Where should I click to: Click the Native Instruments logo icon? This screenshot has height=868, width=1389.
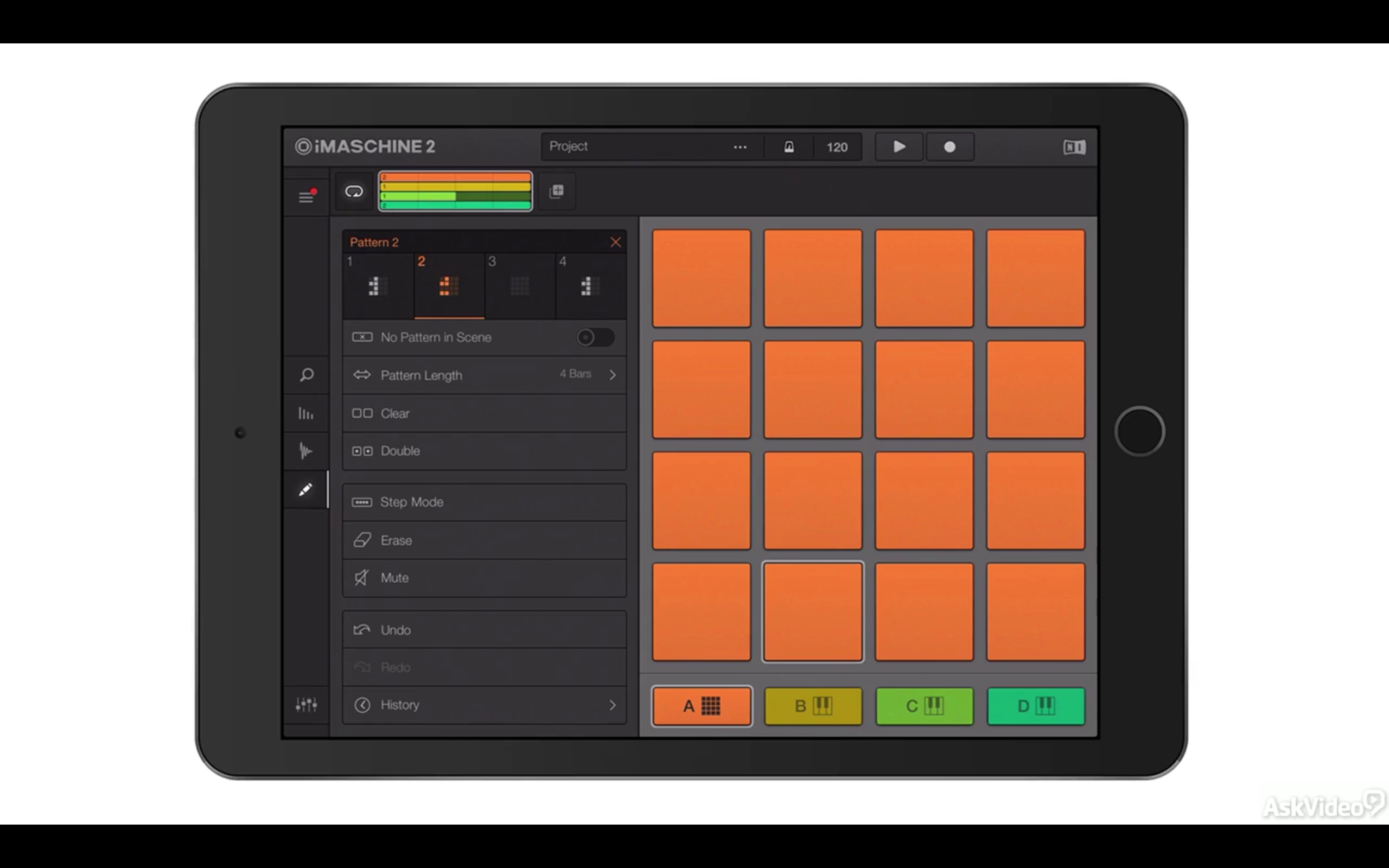1074,147
